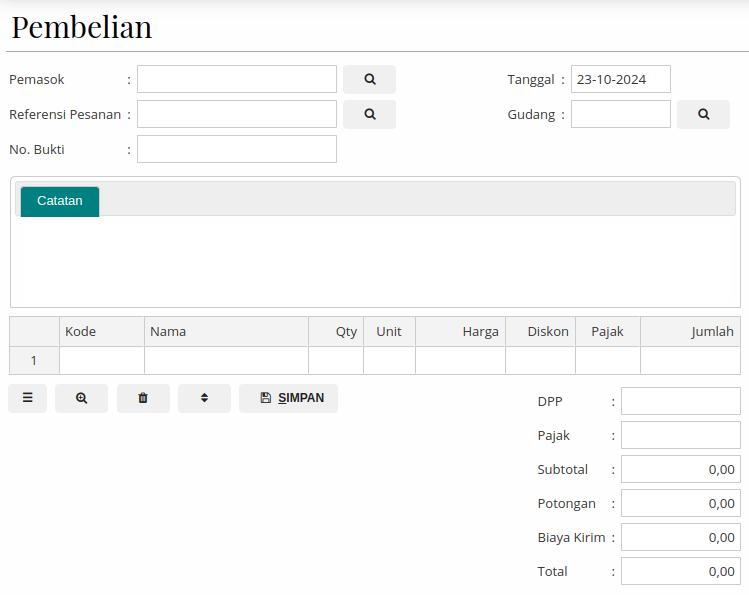749x595 pixels.
Task: Select the Nama cell in row 1
Action: coord(226,361)
